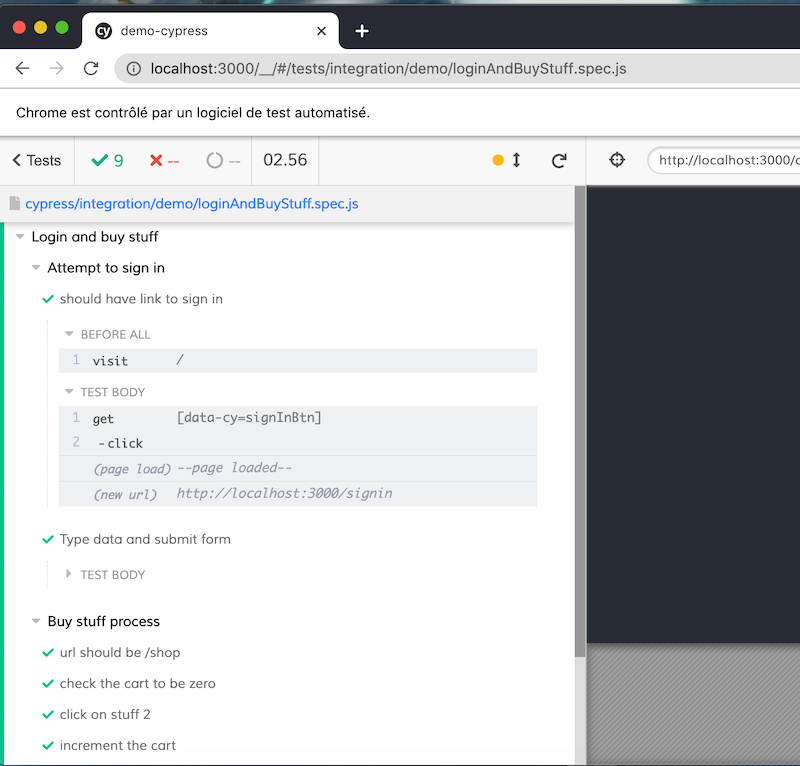Open the loginAndBuyStuff.spec.js file link
The image size is (800, 766).
(x=191, y=204)
